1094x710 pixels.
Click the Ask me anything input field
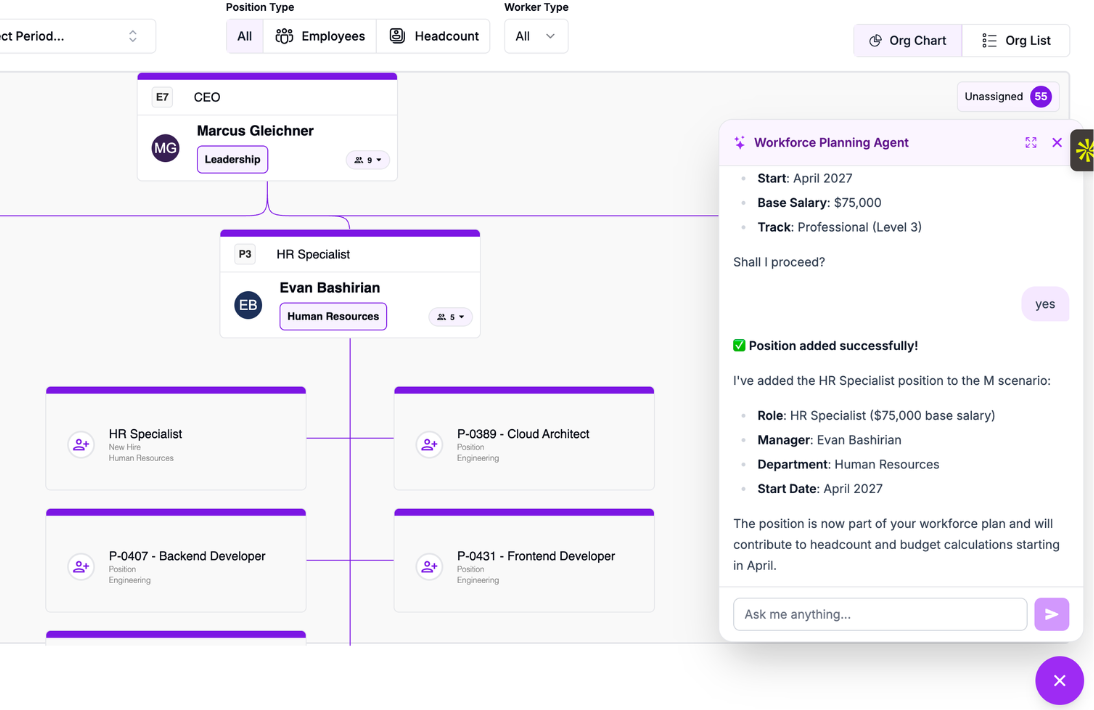(x=880, y=614)
